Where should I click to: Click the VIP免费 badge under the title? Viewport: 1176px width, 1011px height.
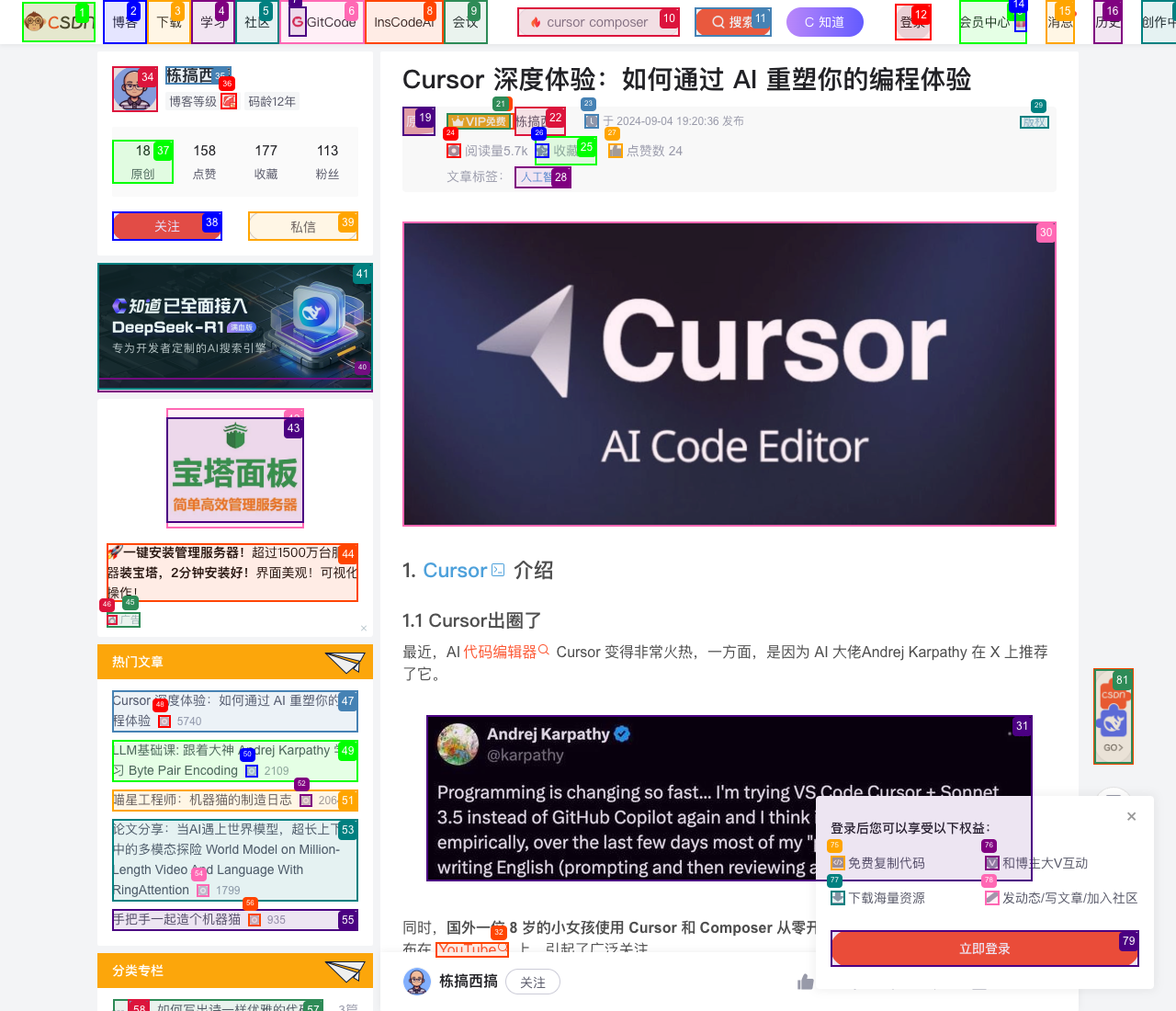coord(478,121)
